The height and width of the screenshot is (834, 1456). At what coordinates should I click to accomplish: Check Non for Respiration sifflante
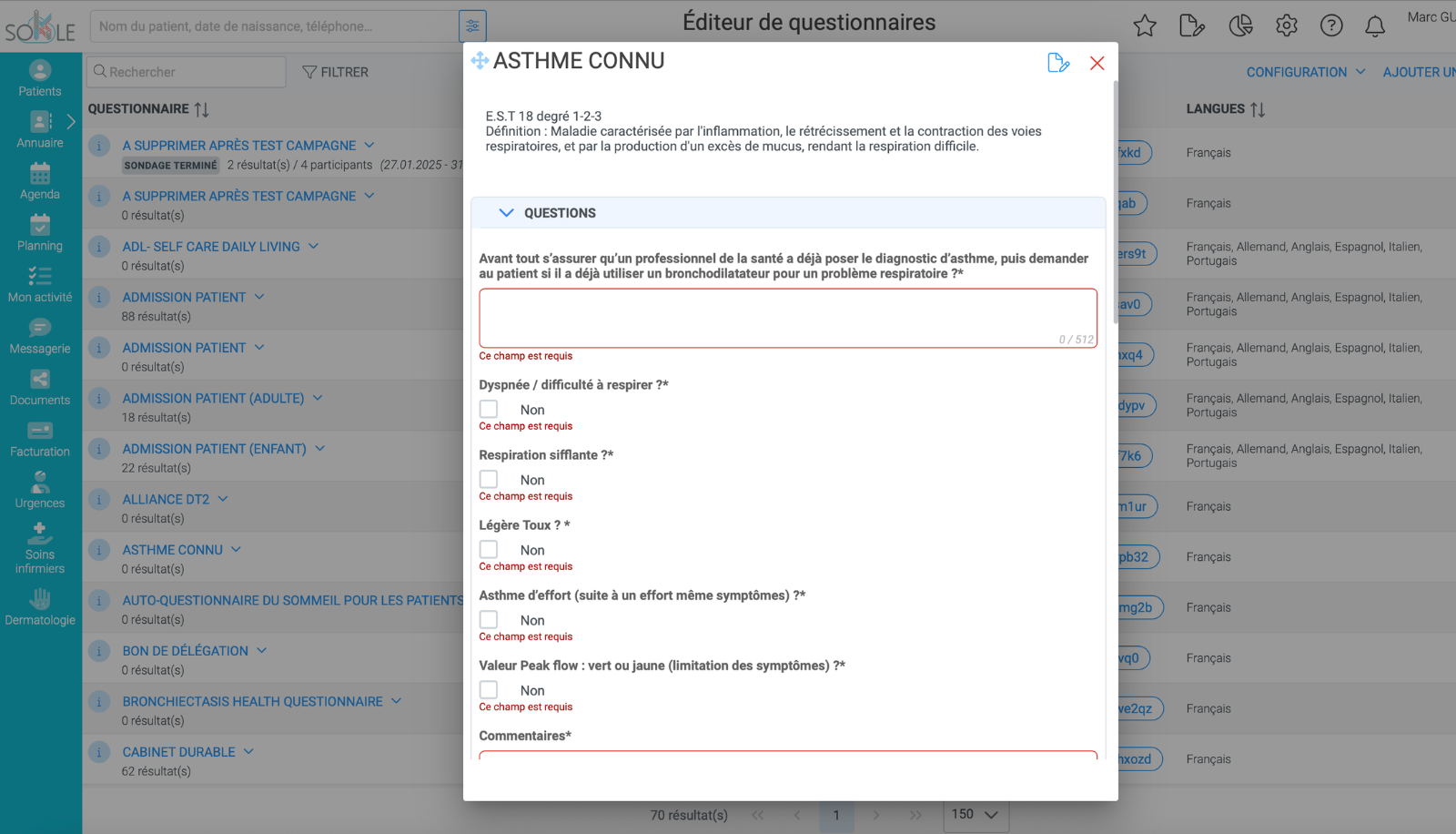(489, 480)
